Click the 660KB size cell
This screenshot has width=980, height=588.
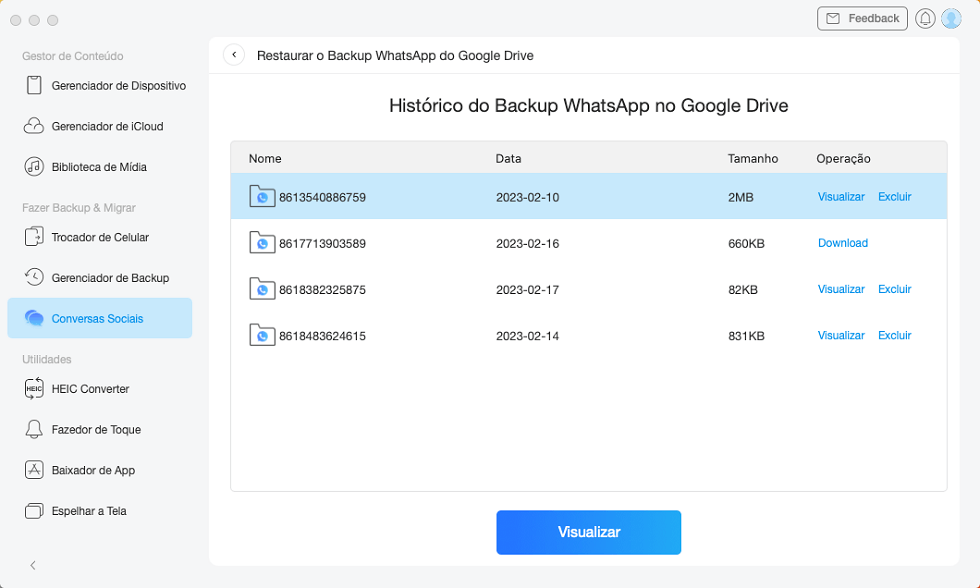pyautogui.click(x=746, y=244)
